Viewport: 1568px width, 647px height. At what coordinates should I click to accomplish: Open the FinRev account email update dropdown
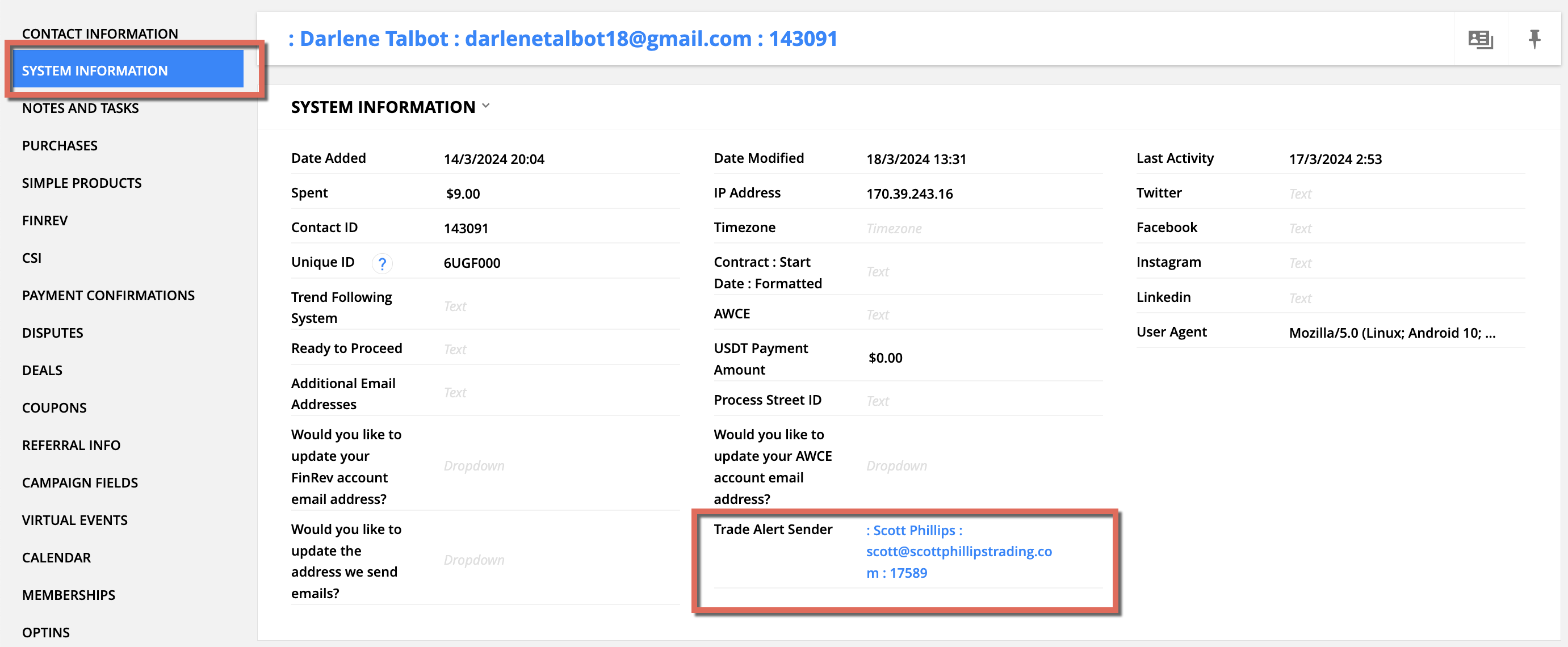(473, 466)
